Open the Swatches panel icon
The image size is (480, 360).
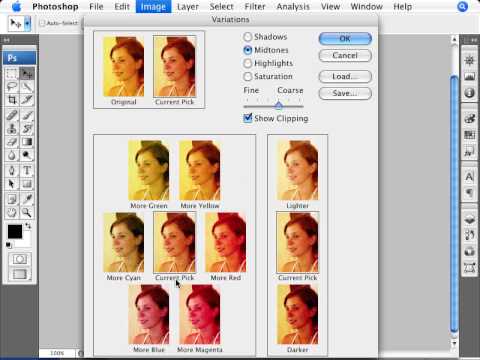[x=469, y=134]
